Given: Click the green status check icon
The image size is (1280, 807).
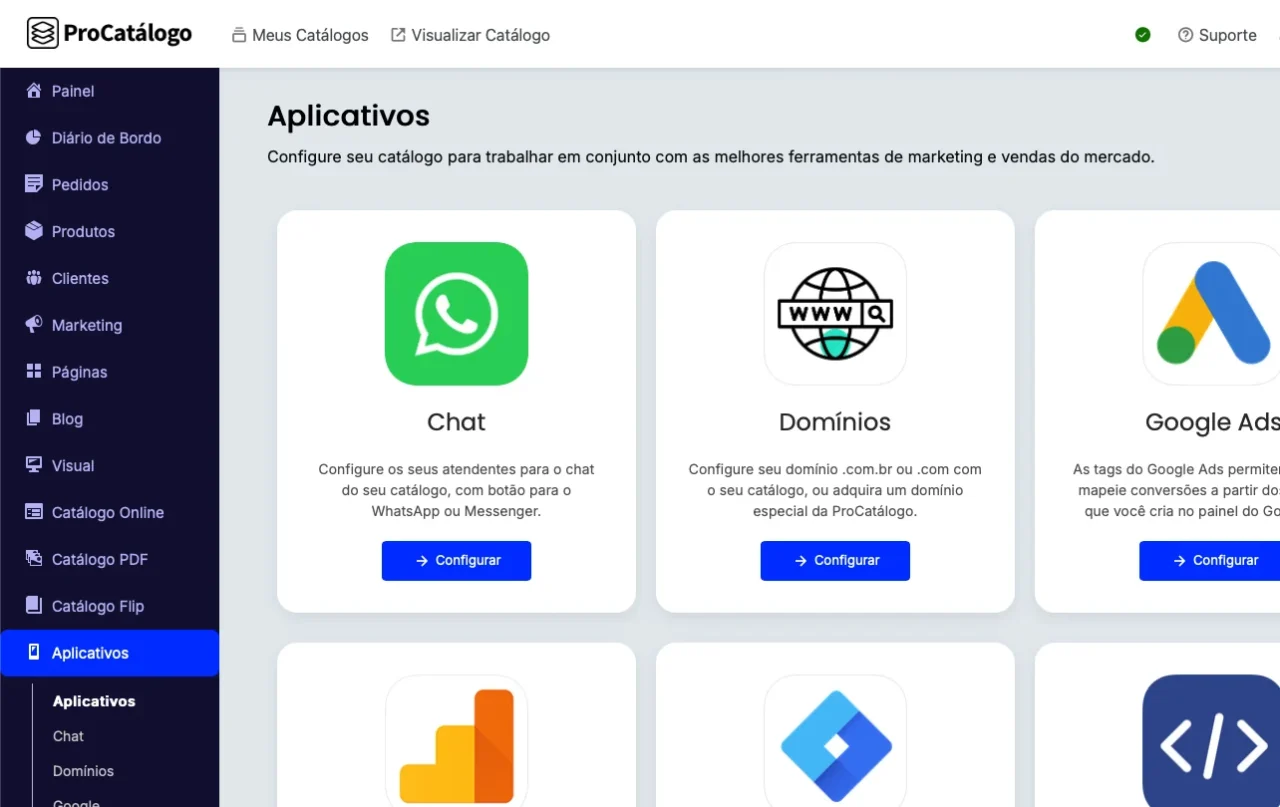Looking at the screenshot, I should [1143, 35].
